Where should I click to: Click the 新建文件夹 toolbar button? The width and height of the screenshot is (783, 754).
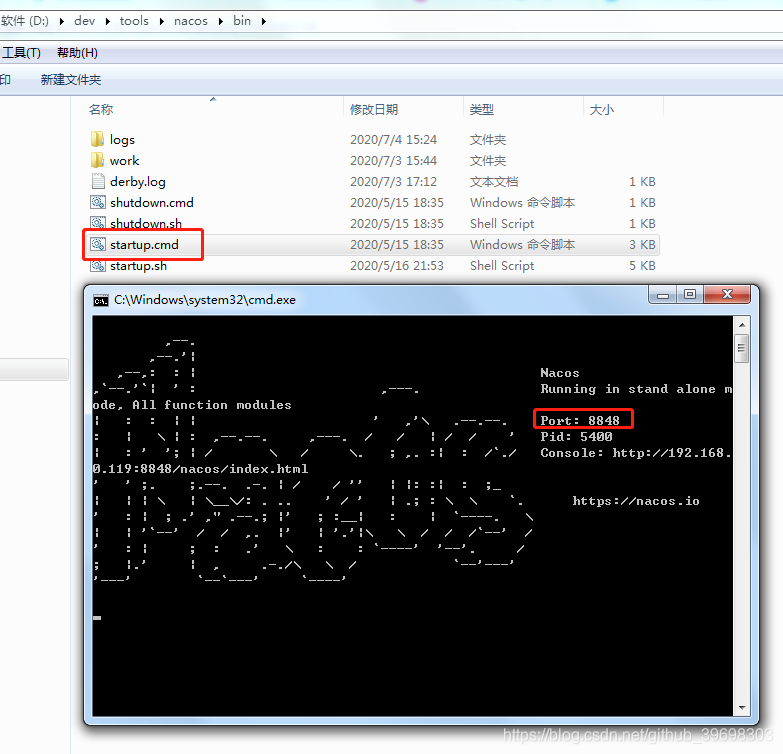[x=70, y=79]
